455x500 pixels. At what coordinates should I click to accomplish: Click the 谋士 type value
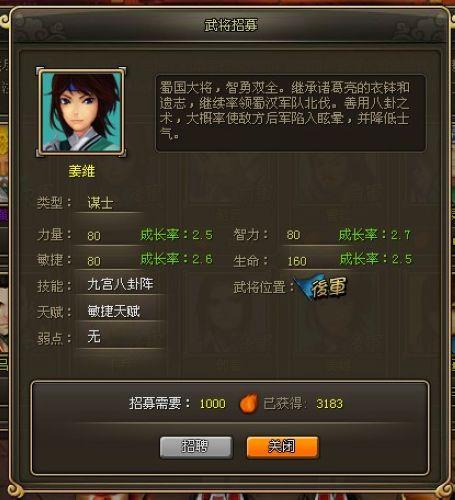pyautogui.click(x=100, y=203)
